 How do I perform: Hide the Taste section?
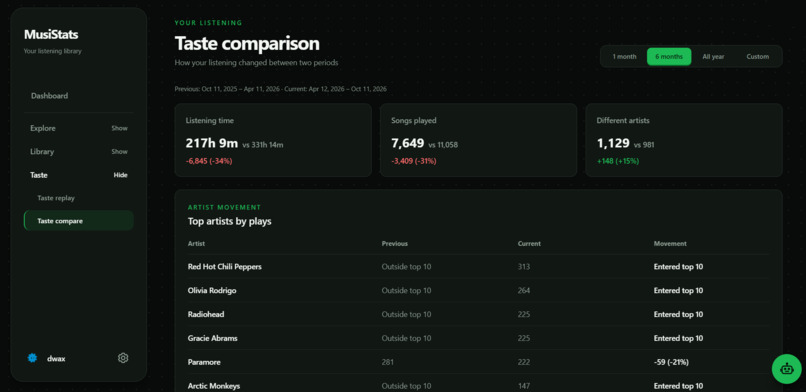(x=120, y=175)
